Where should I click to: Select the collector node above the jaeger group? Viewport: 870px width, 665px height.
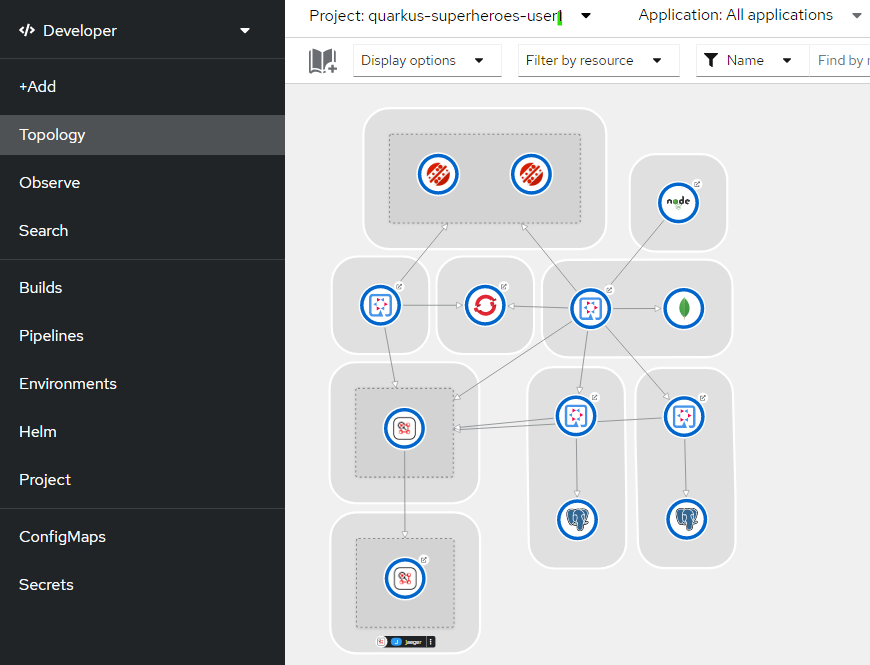coord(404,428)
